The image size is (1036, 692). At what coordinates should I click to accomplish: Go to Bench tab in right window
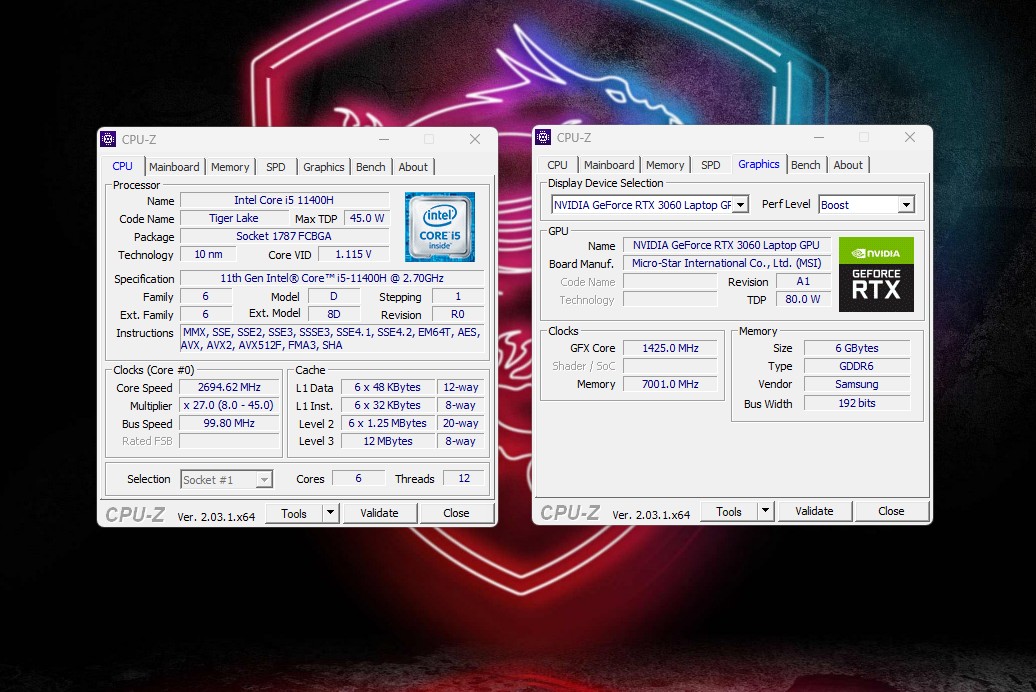coord(805,165)
